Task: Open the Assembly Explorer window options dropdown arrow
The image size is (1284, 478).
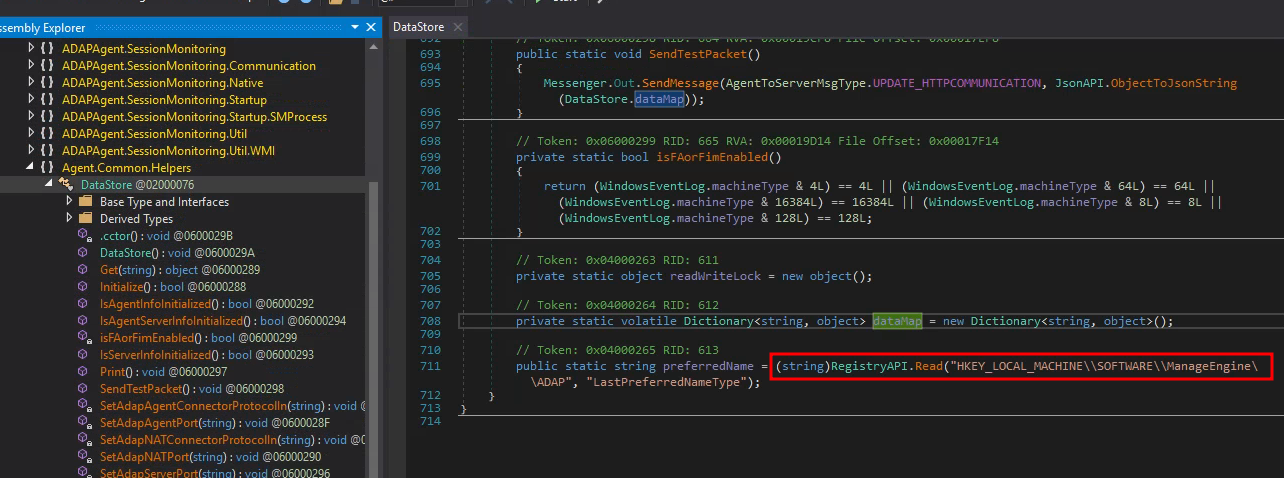Action: 355,28
